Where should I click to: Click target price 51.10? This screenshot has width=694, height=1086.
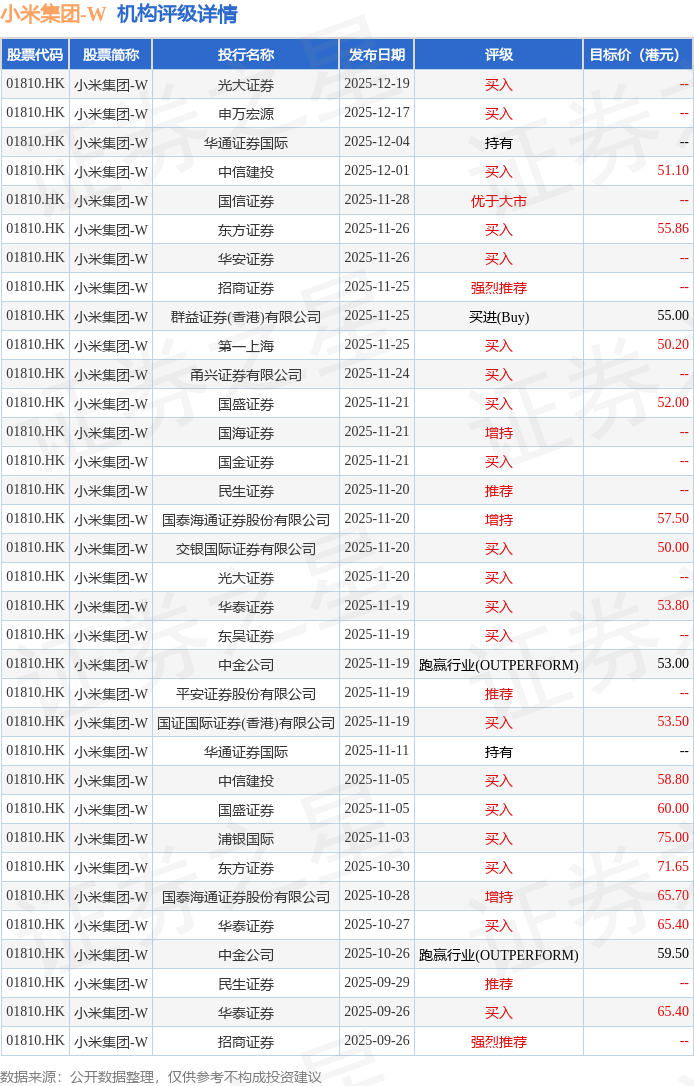click(673, 170)
